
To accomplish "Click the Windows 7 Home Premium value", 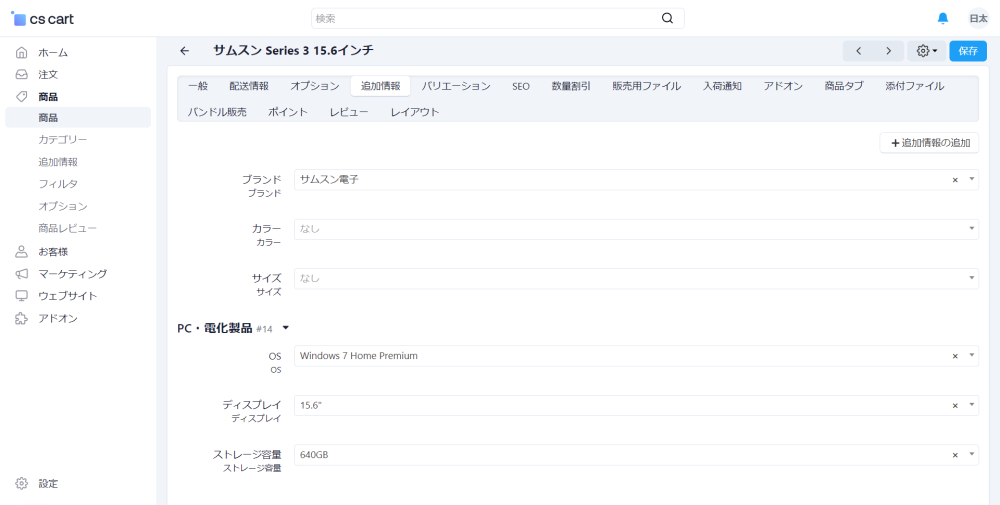I will coord(358,356).
